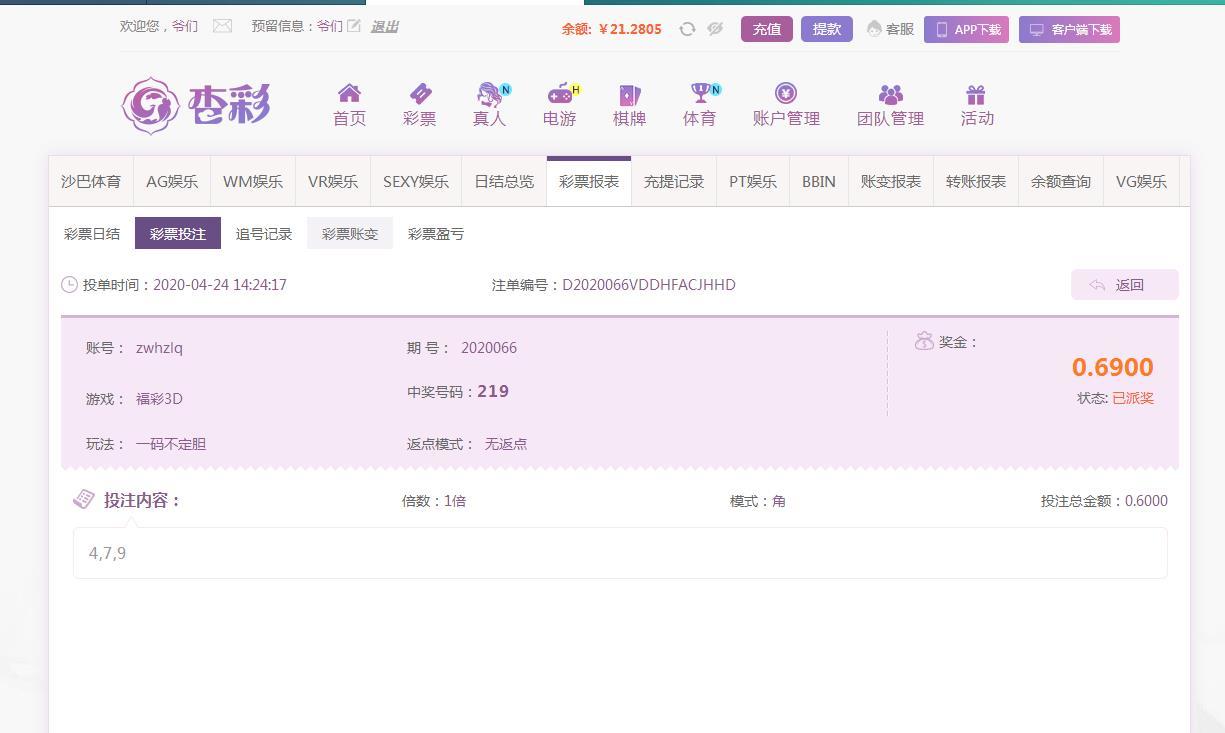Image resolution: width=1225 pixels, height=733 pixels.
Task: Select the 追号记录 sub-tab
Action: coord(264,233)
